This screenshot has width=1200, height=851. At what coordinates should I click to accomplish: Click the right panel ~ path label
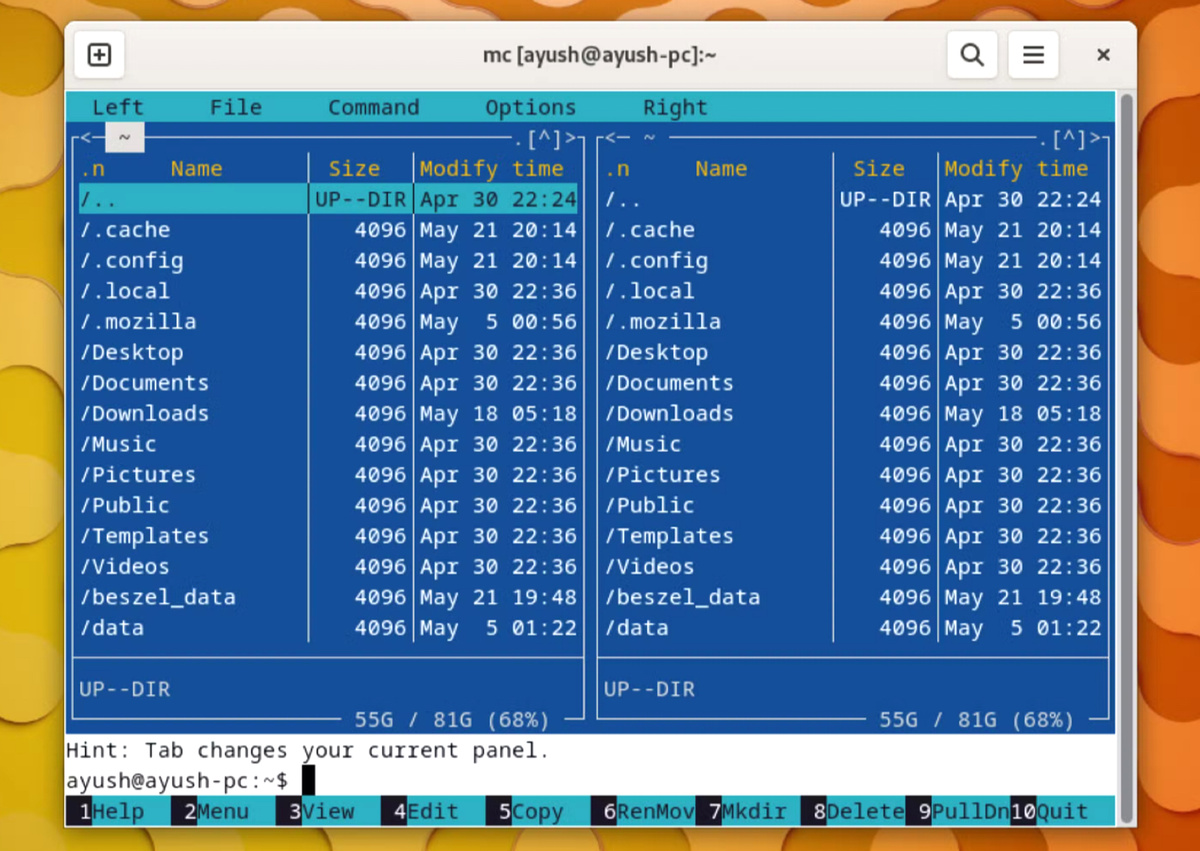coord(649,137)
